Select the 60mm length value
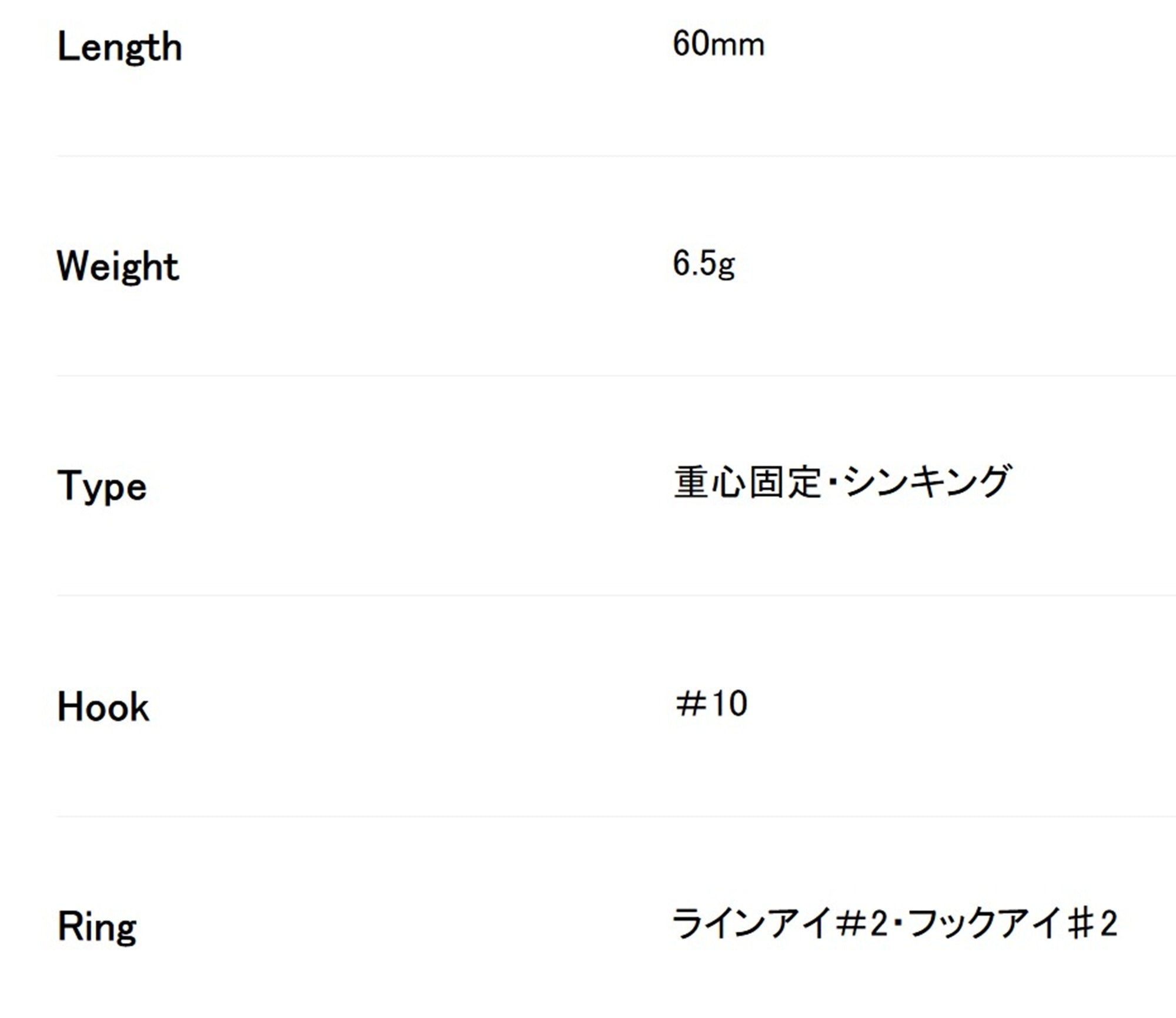1176x1018 pixels. tap(719, 44)
